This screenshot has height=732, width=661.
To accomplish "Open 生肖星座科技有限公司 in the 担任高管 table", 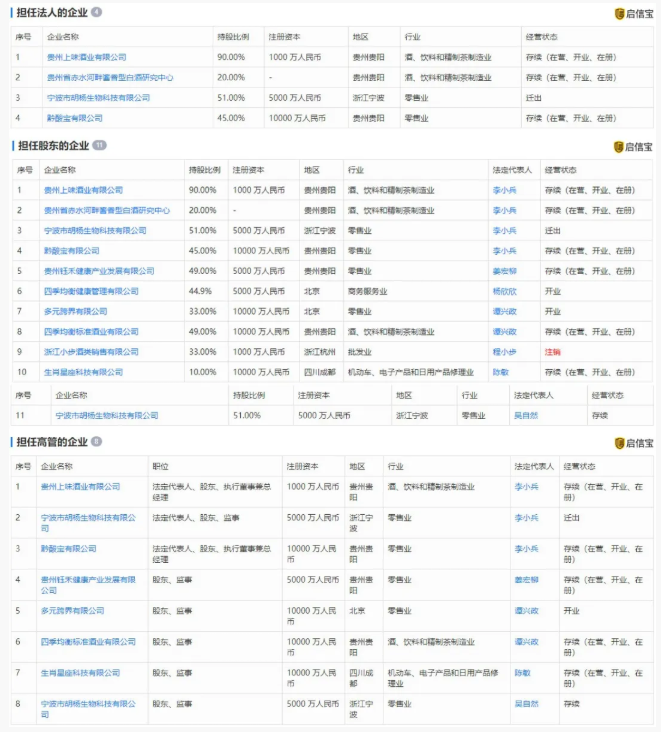I will point(80,673).
